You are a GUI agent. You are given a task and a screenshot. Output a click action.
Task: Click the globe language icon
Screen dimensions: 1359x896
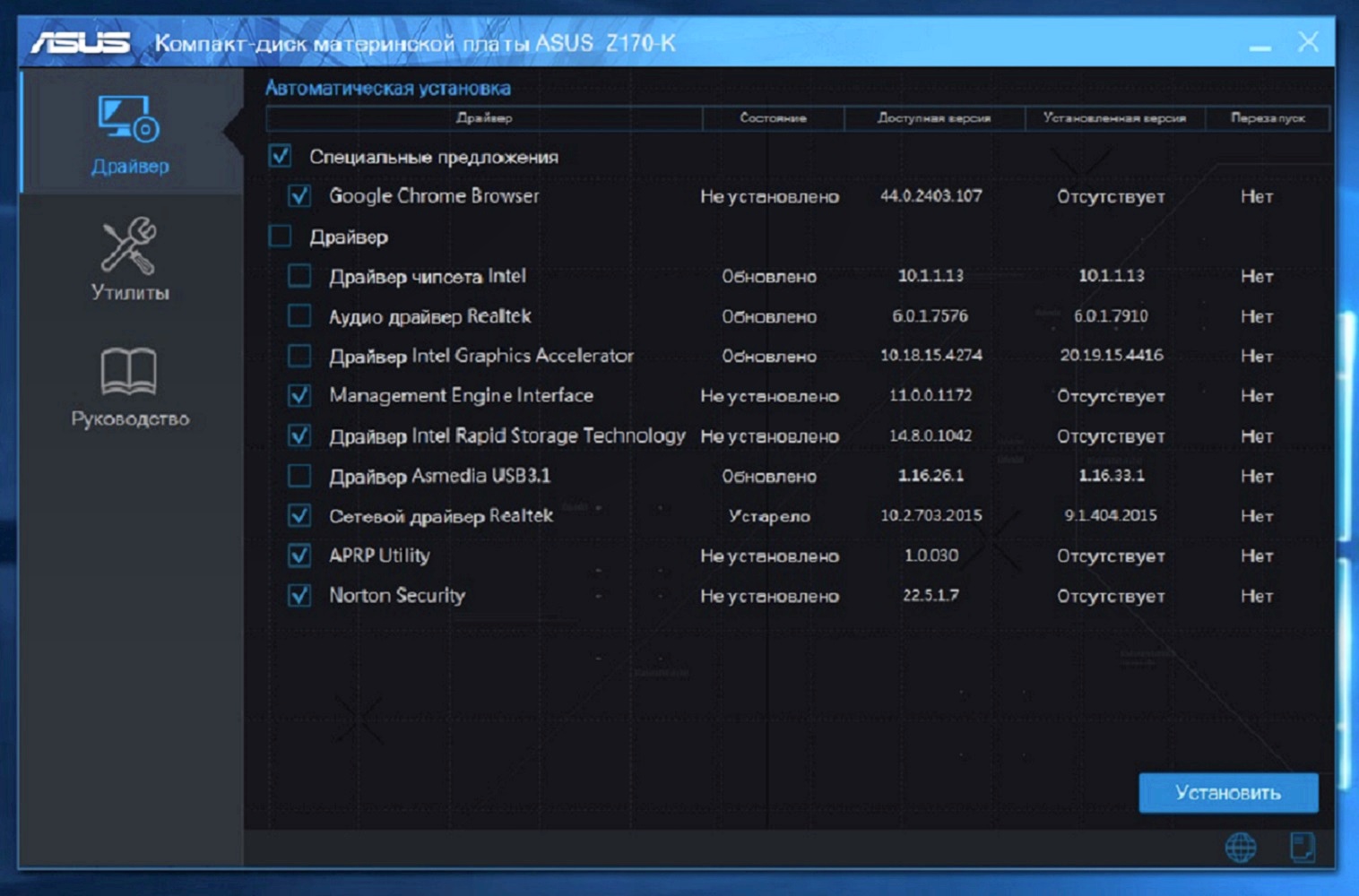(x=1241, y=847)
